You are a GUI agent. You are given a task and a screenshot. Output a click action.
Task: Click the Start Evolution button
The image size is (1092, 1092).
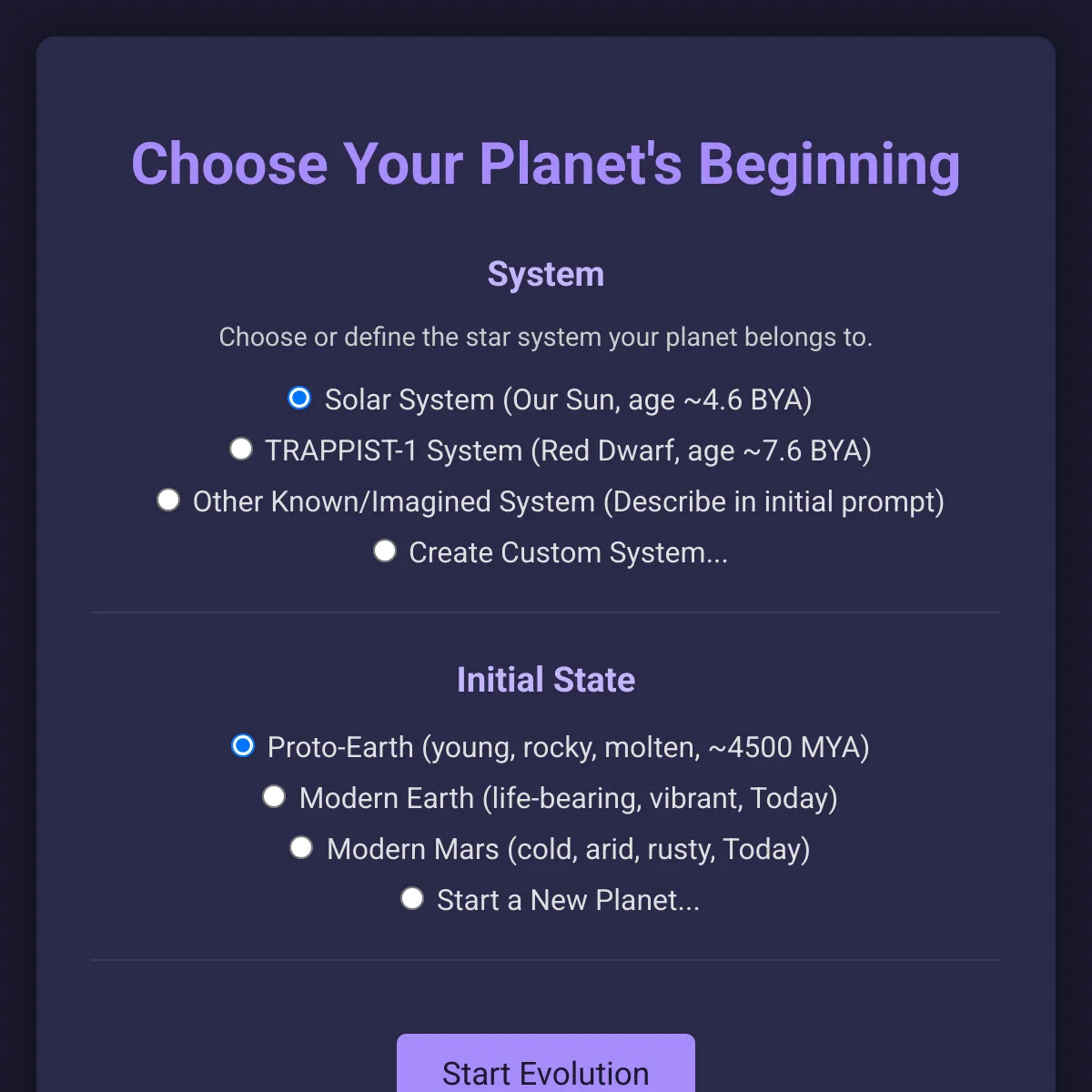click(544, 1074)
